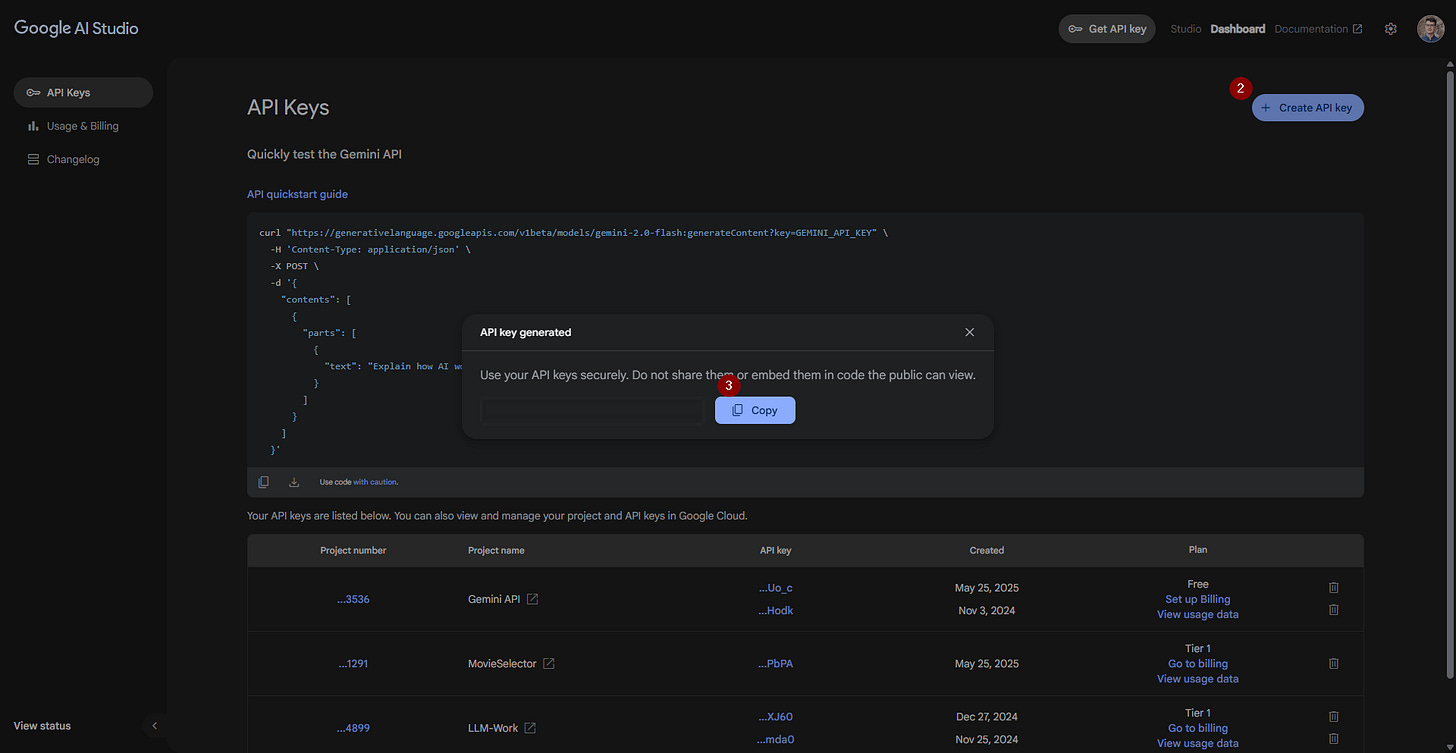View usage data for LLM-Work

[x=1198, y=743]
